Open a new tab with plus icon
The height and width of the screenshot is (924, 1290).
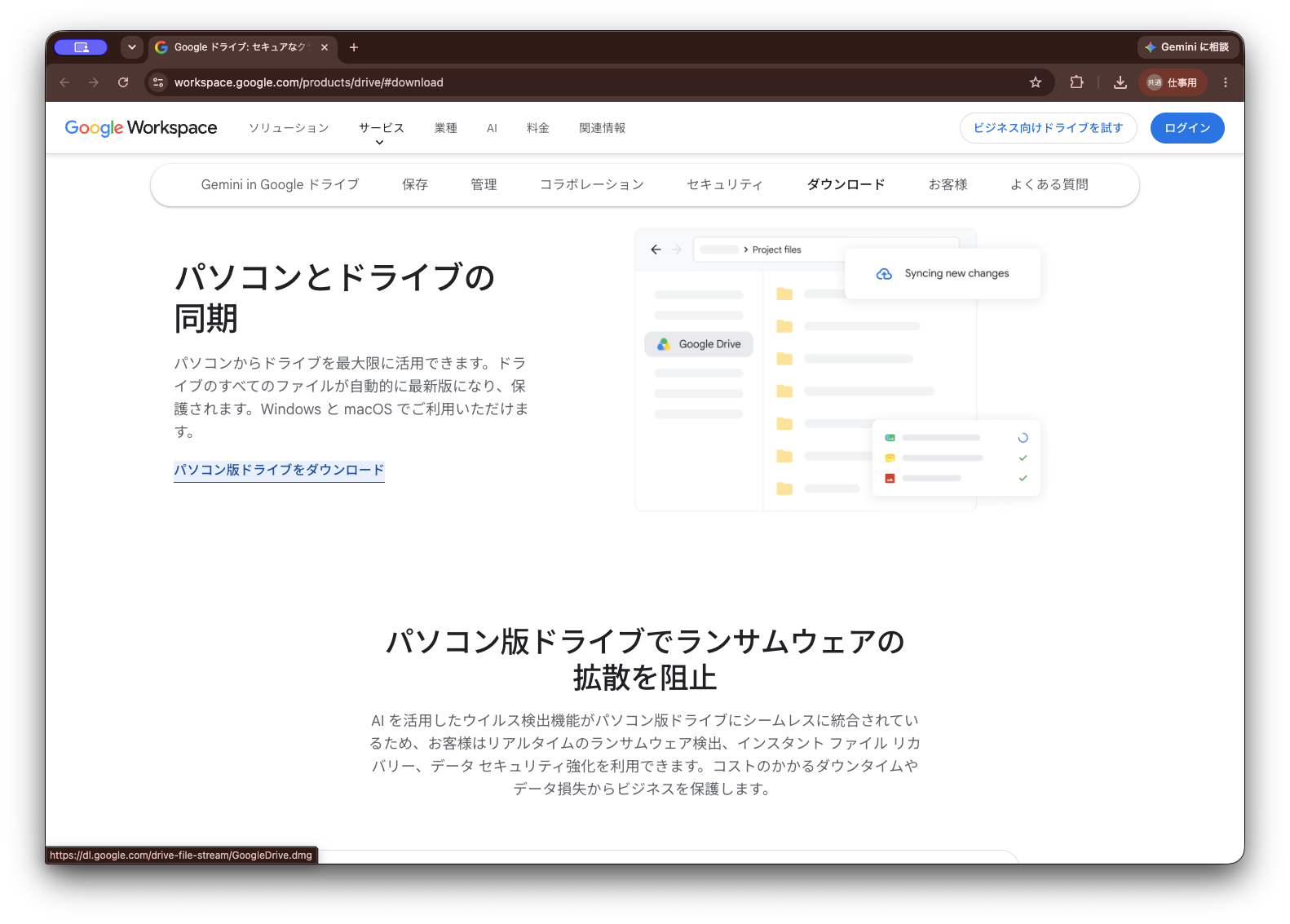[x=354, y=47]
